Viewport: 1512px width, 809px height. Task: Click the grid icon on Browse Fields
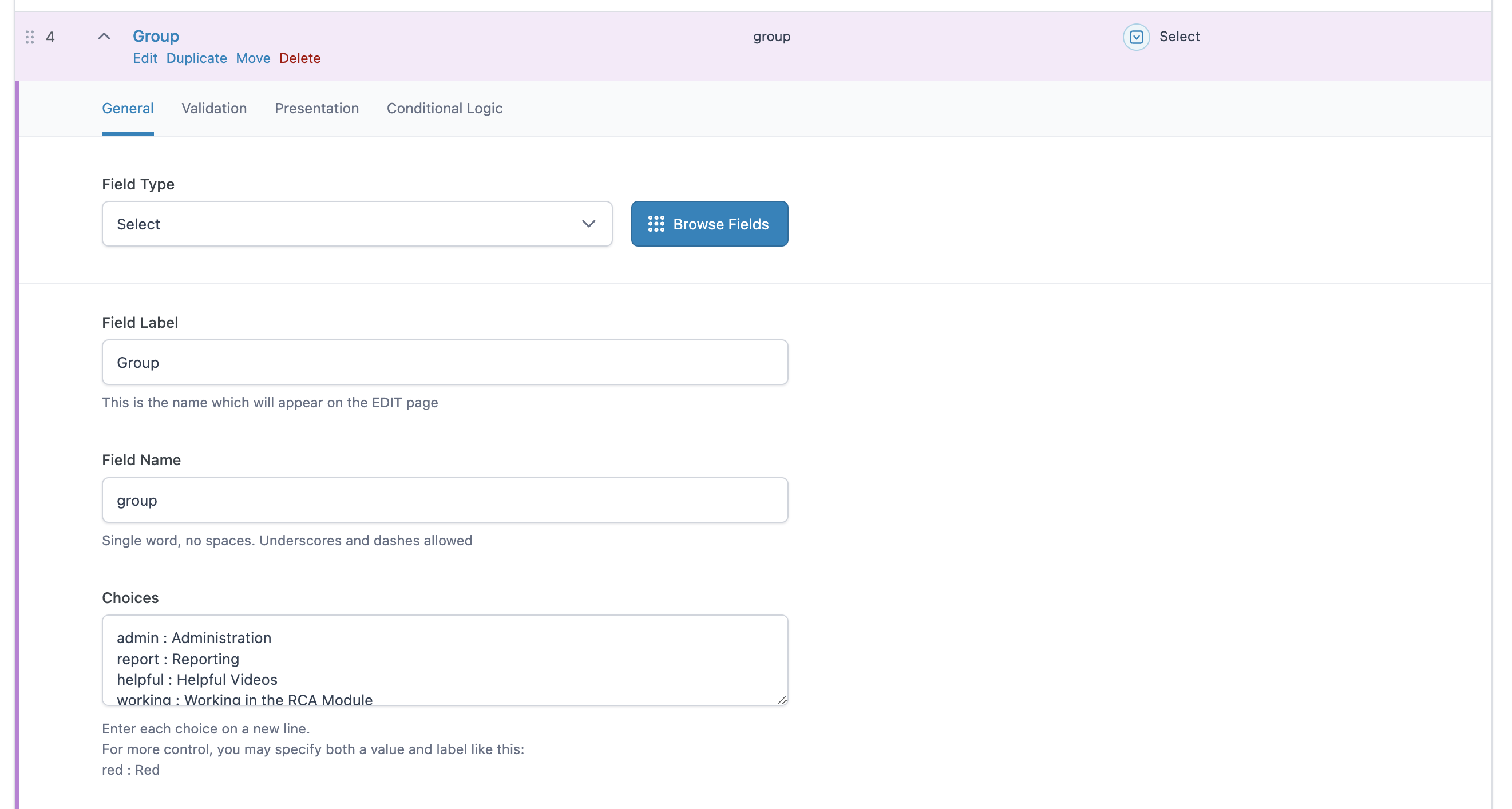coord(656,224)
